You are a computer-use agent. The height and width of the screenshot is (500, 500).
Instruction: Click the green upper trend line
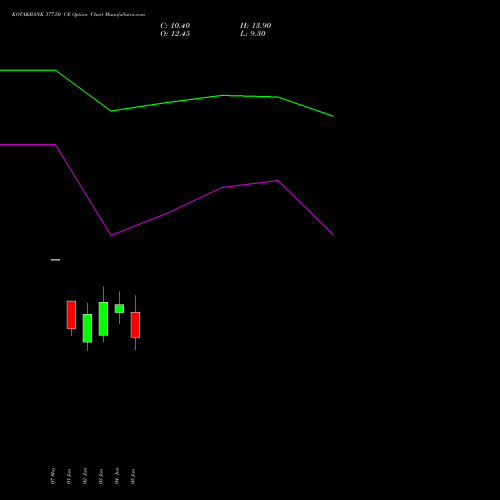(x=167, y=102)
